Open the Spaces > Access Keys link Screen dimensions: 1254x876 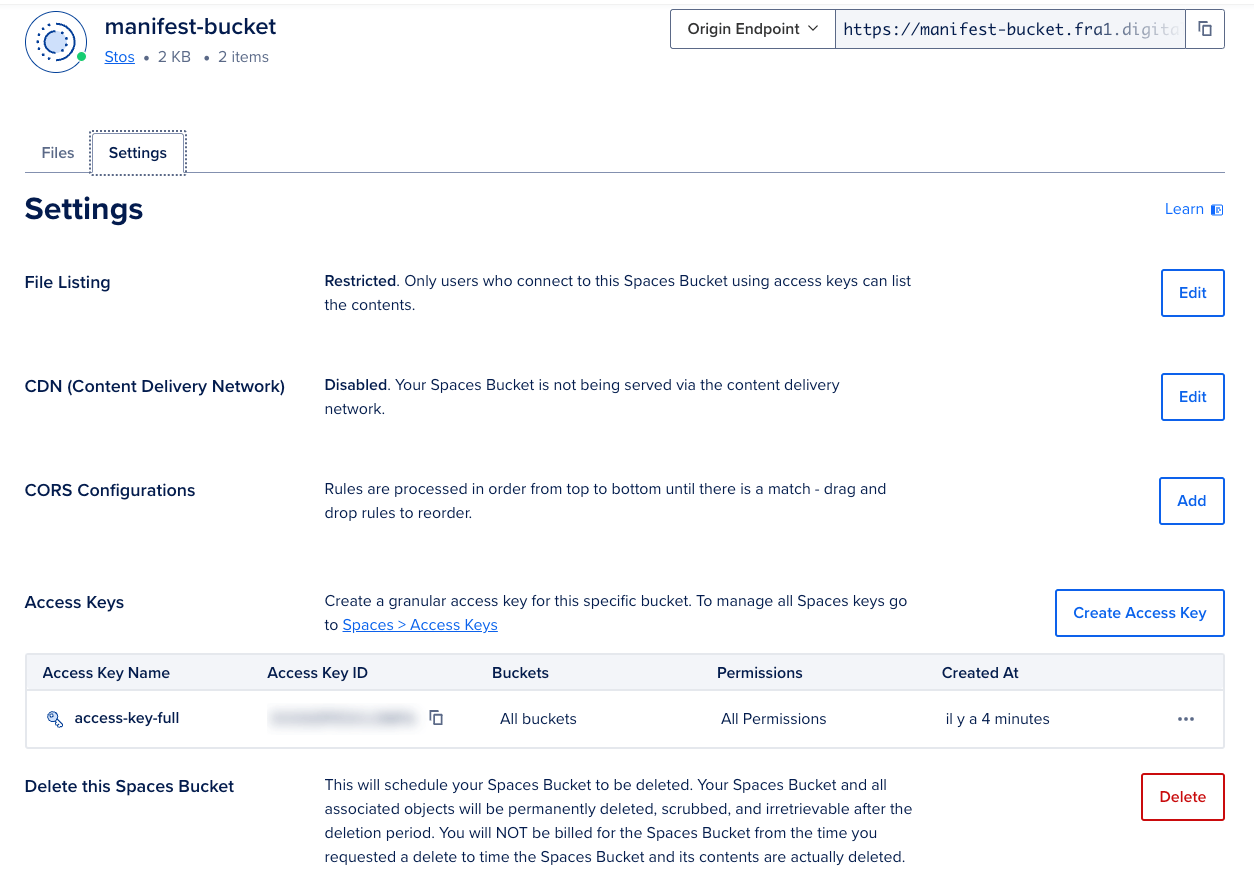coord(419,624)
